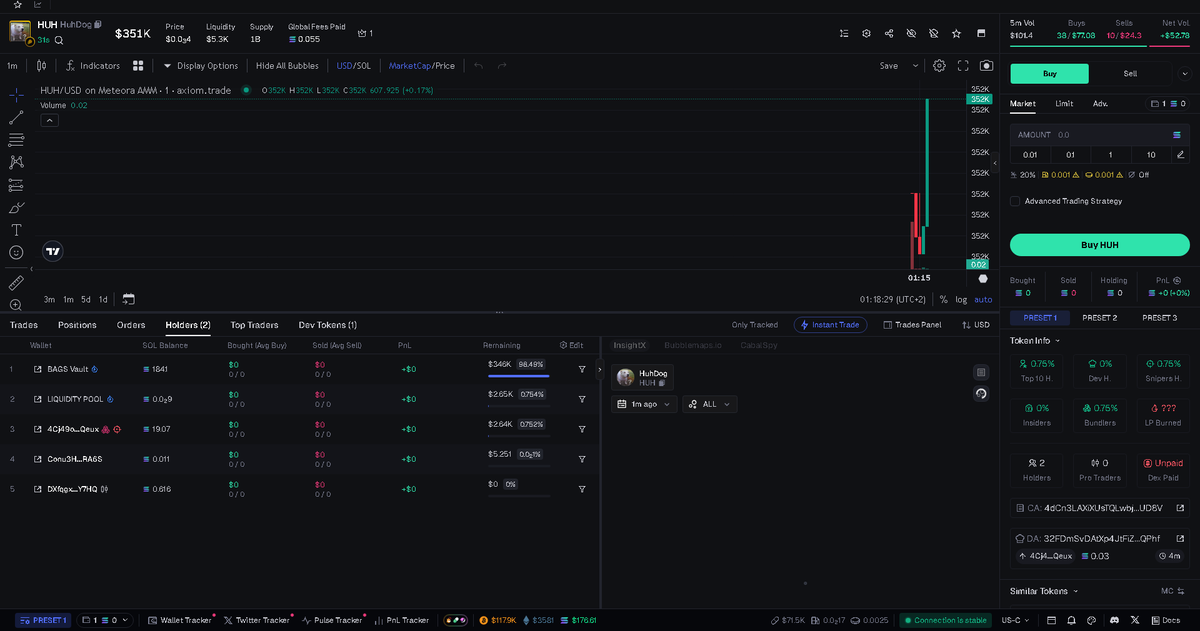Toggle percent scale on chart
The image size is (1200, 631).
coord(943,299)
